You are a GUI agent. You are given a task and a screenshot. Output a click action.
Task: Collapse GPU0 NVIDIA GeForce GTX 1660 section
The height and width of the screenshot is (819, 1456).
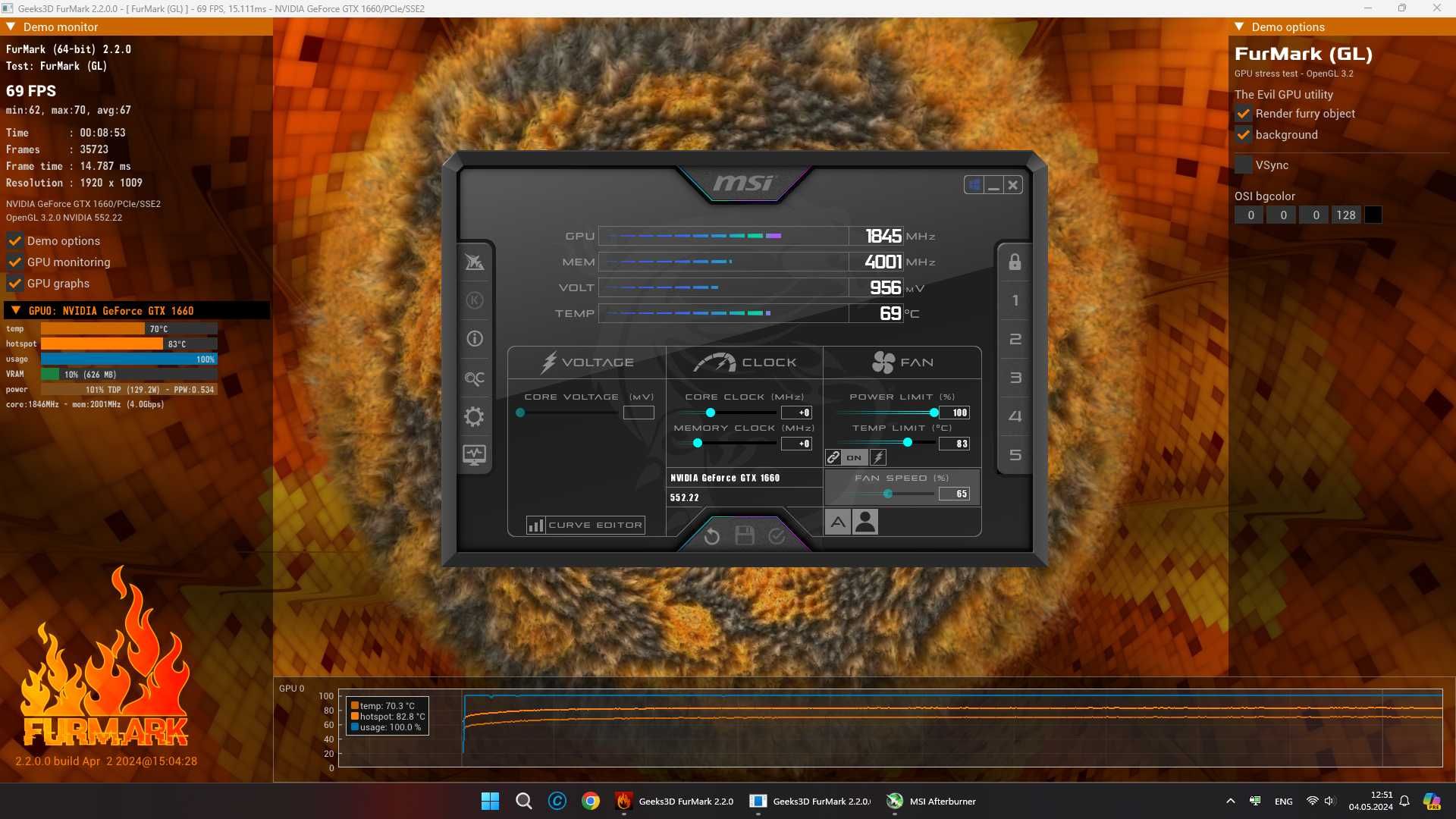(15, 310)
